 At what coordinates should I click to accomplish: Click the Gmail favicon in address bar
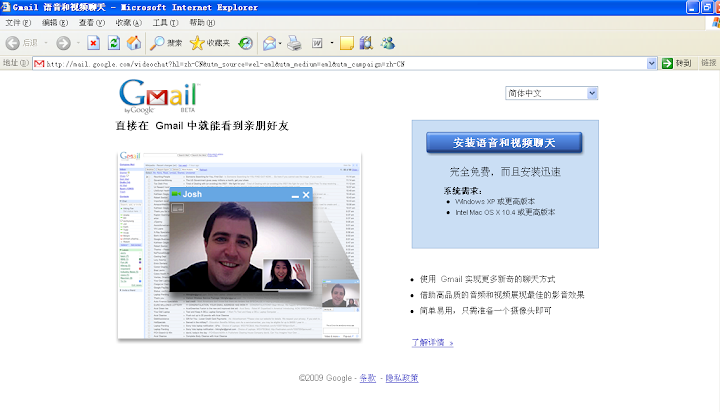click(x=39, y=64)
